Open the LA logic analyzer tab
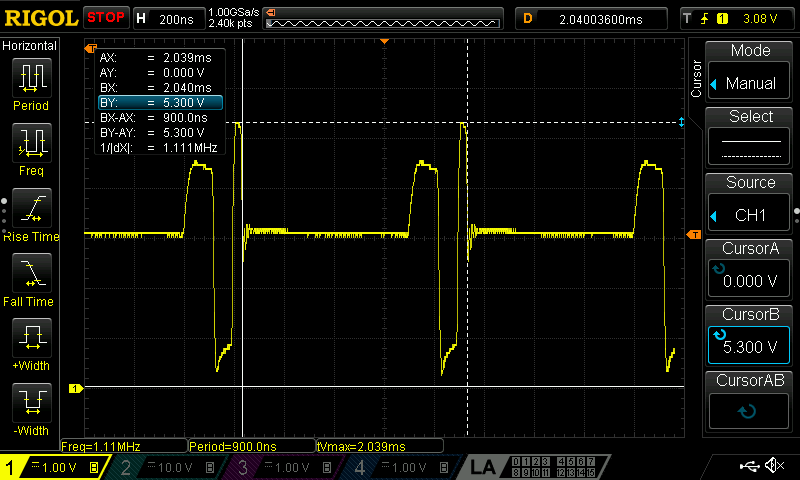 (483, 467)
